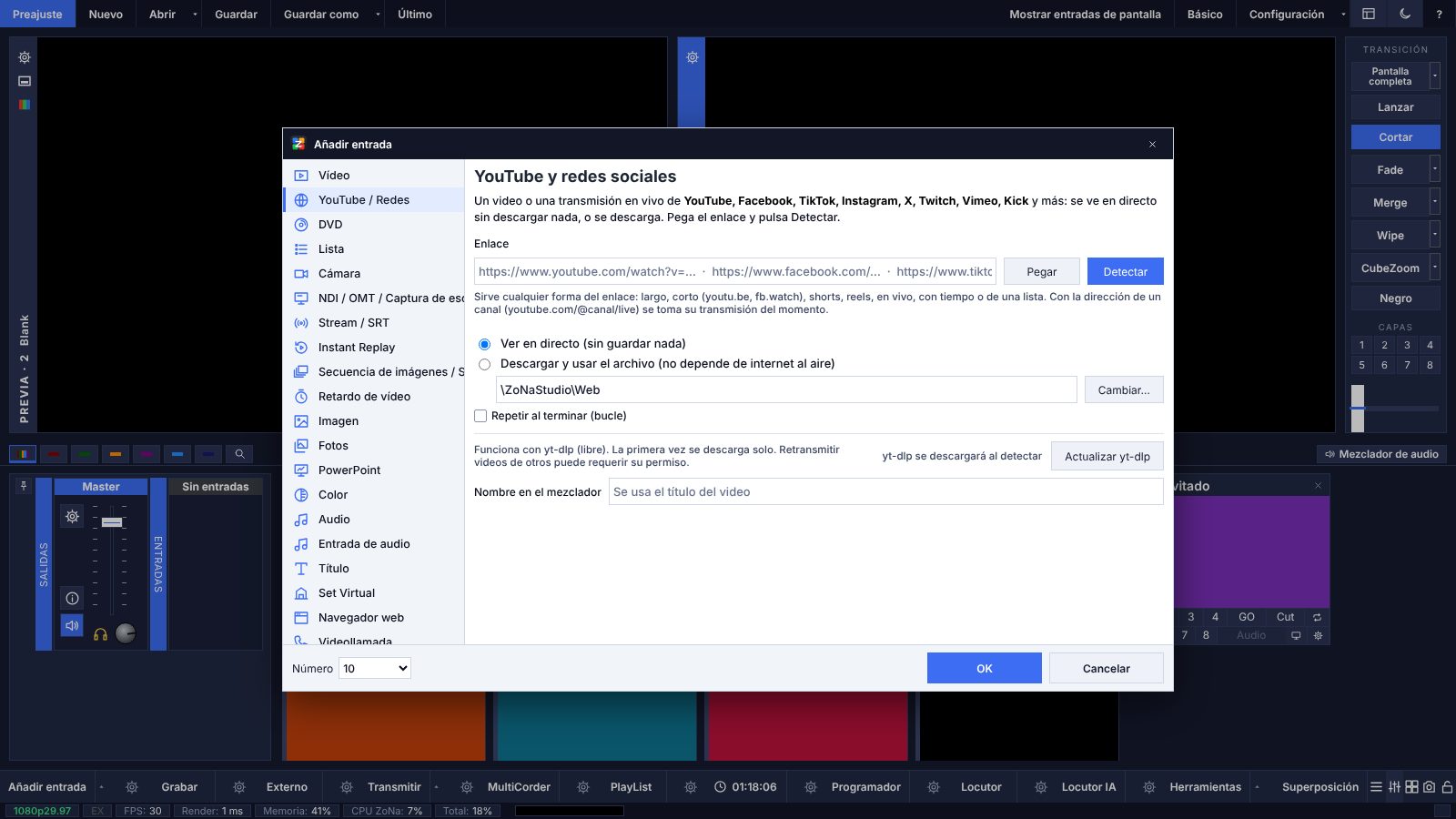1456x819 pixels.
Task: Click the Preajuste menu tab
Action: point(37,15)
